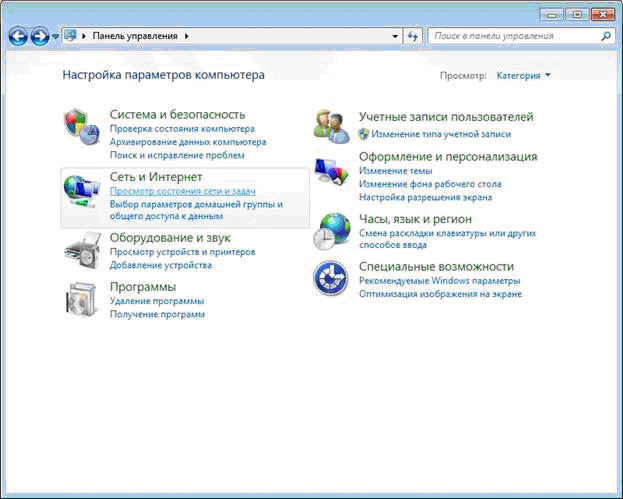Select Добавление устройства link
Viewport: 623px width, 499px height.
point(161,265)
